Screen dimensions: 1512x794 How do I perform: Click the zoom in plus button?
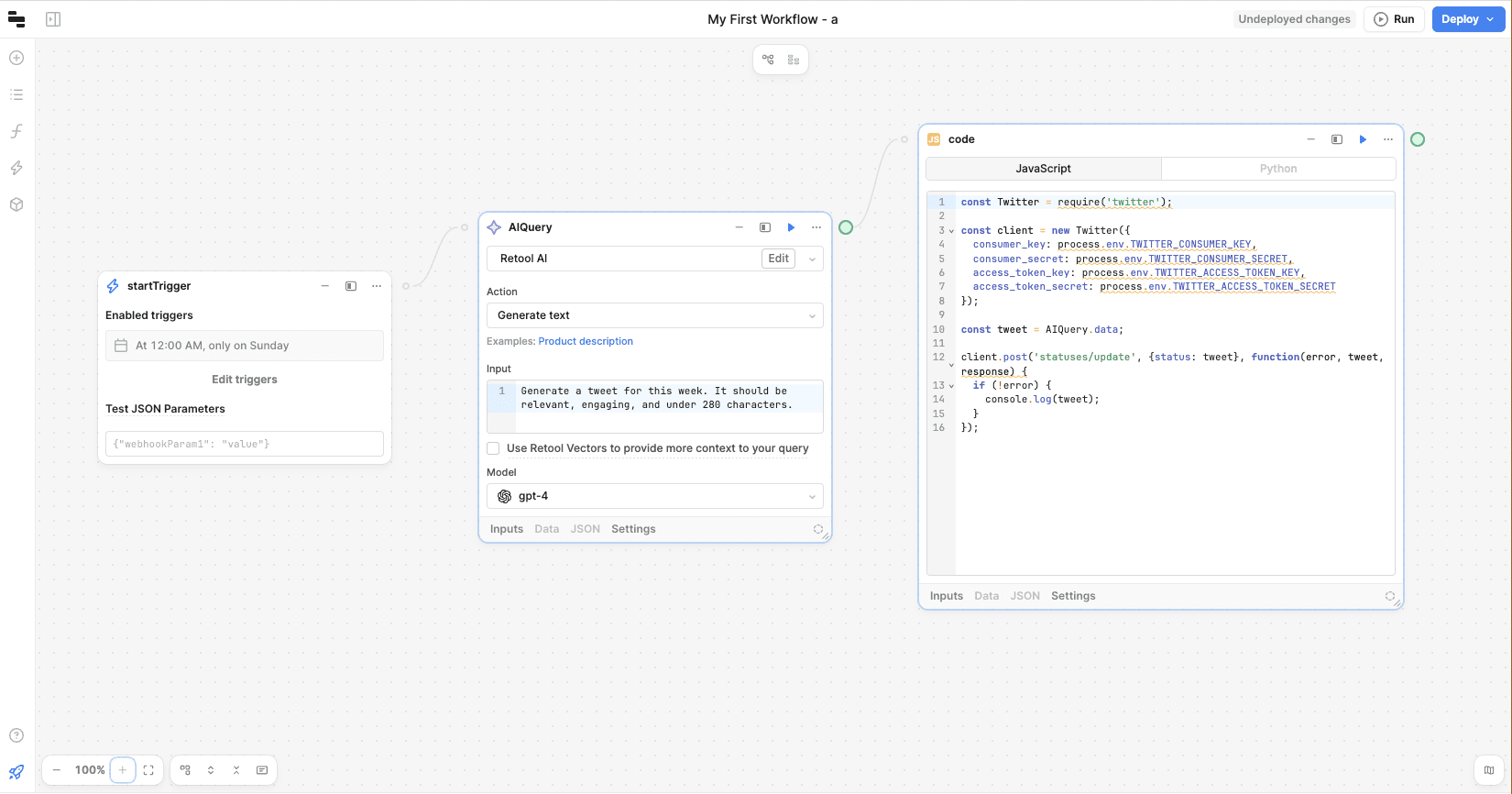tap(123, 770)
